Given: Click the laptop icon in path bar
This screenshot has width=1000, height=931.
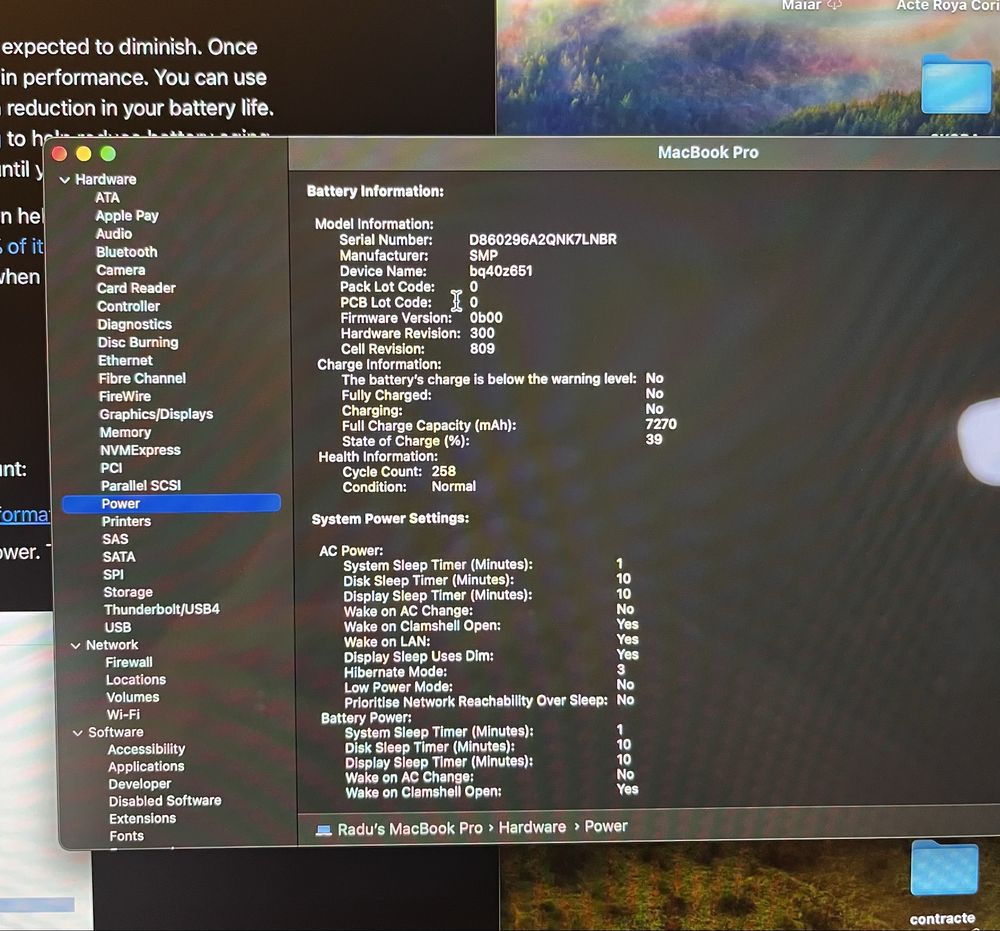Looking at the screenshot, I should [324, 830].
